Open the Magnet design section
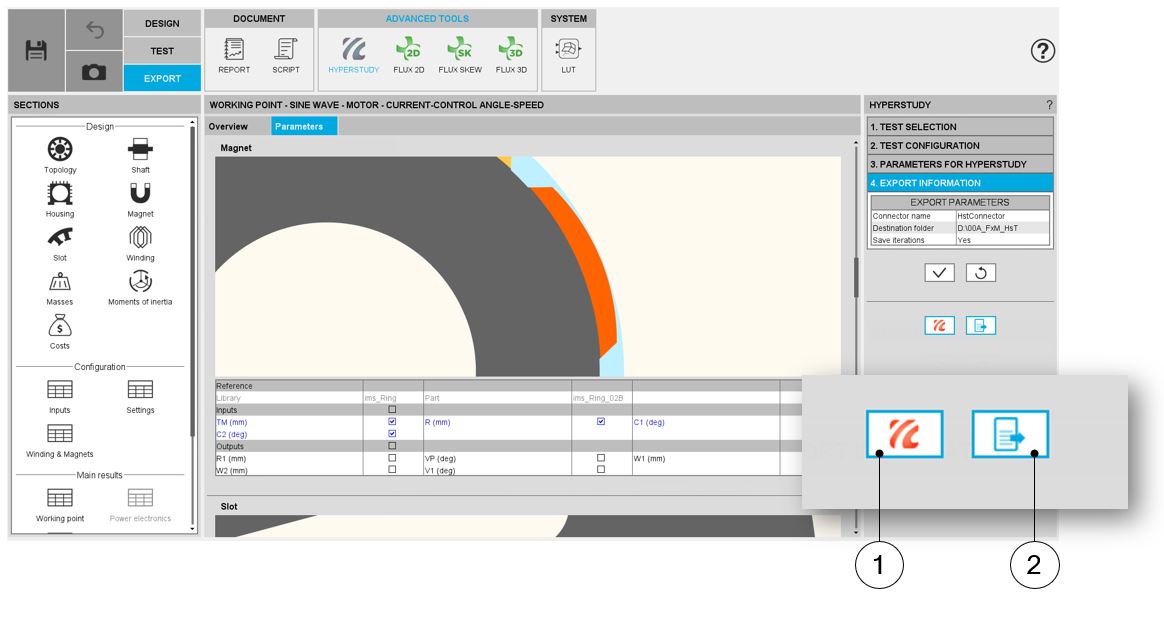This screenshot has width=1164, height=620. [140, 195]
